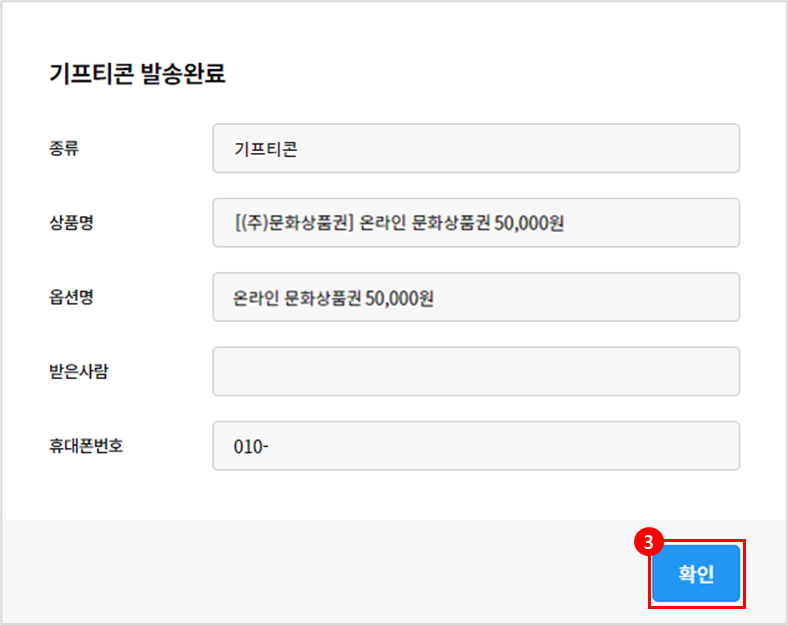Viewport: 788px width, 625px height.
Task: Click the 휴대폰번호 label
Action: (86, 446)
